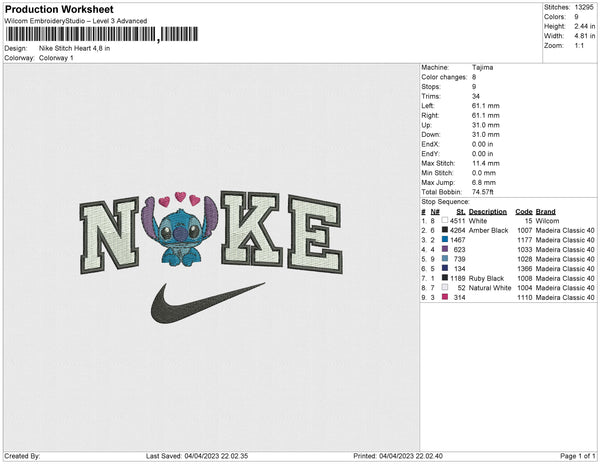Viewport: 600px width, 464px height.
Task: Click the Zoom value '1:1'
Action: pos(579,46)
